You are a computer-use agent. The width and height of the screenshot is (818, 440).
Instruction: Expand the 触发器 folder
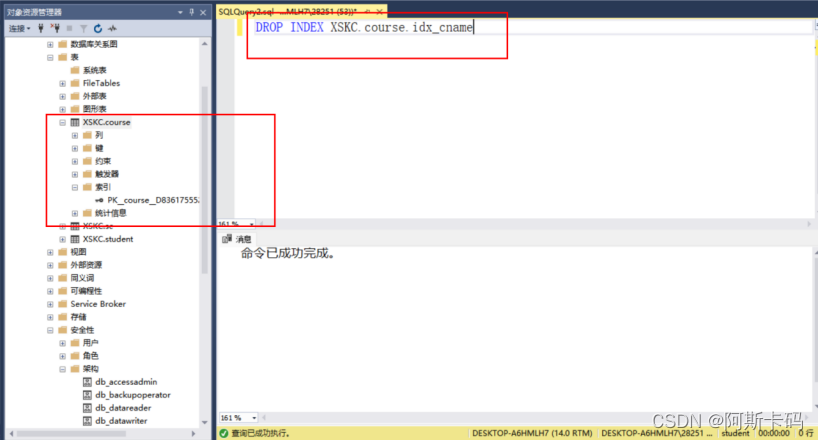click(75, 174)
